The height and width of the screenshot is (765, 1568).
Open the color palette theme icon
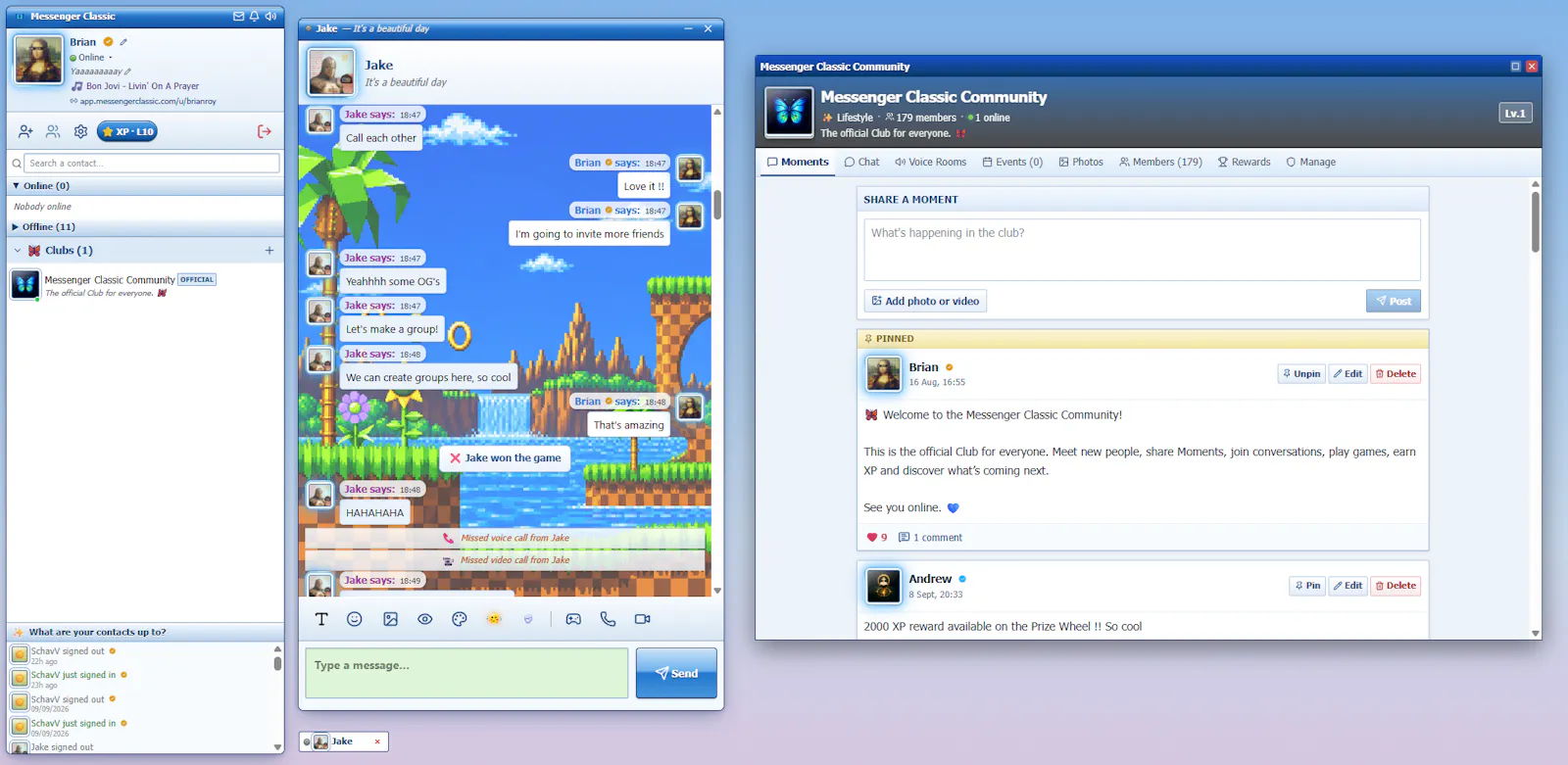coord(460,619)
